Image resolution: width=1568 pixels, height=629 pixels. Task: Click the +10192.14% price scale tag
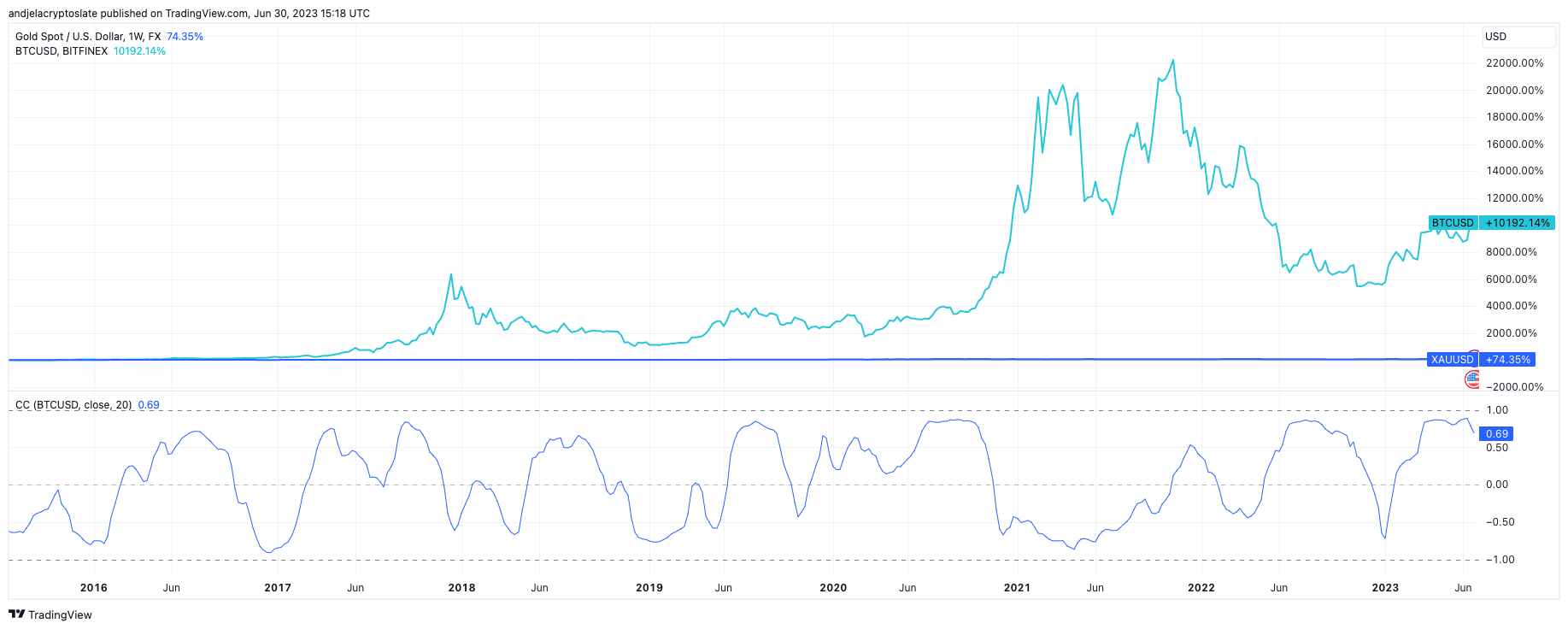point(1518,223)
